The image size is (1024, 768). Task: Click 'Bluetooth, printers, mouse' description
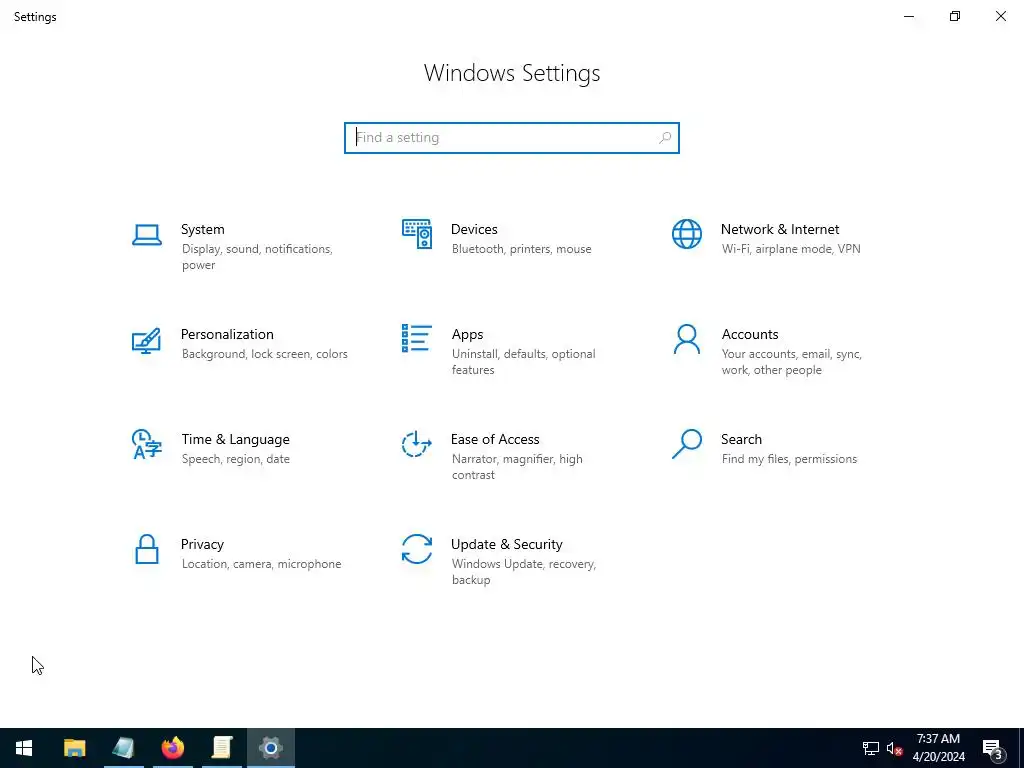(522, 249)
